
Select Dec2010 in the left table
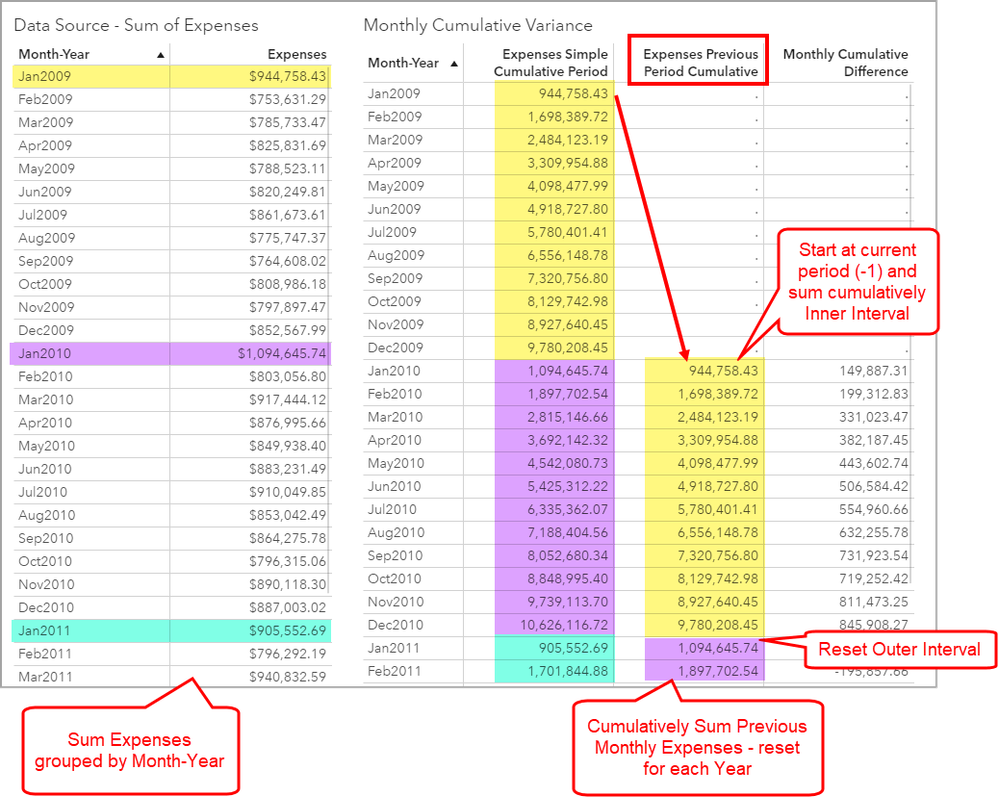click(46, 608)
